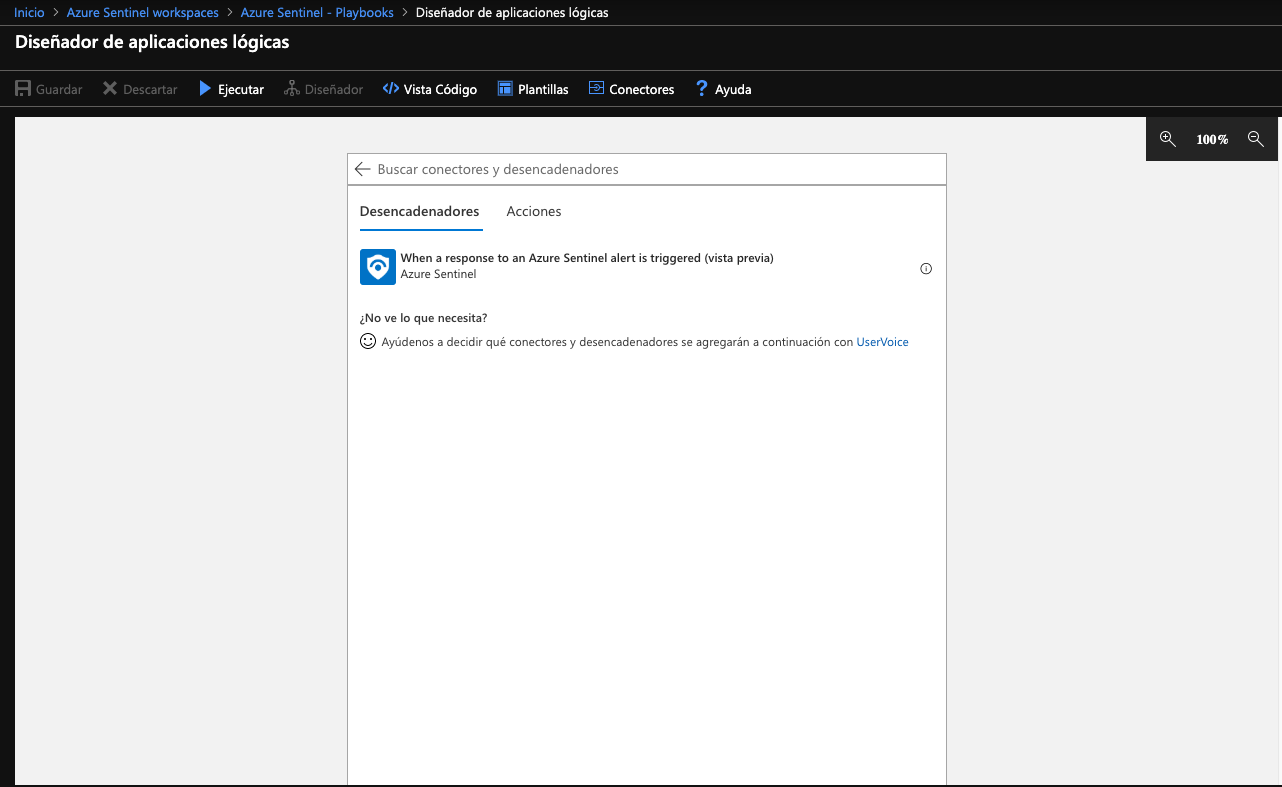
Task: Open the Plantillas templates icon
Action: (x=505, y=89)
